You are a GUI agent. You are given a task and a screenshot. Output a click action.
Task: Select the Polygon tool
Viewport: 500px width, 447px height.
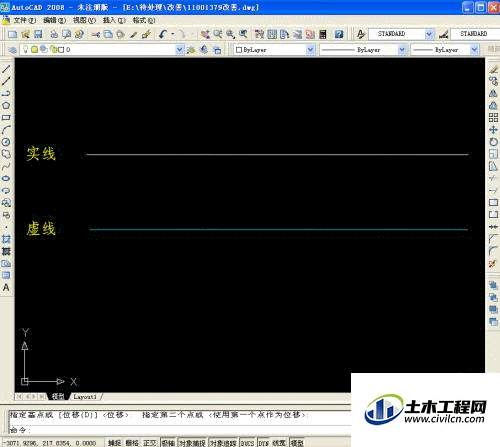pos(6,106)
